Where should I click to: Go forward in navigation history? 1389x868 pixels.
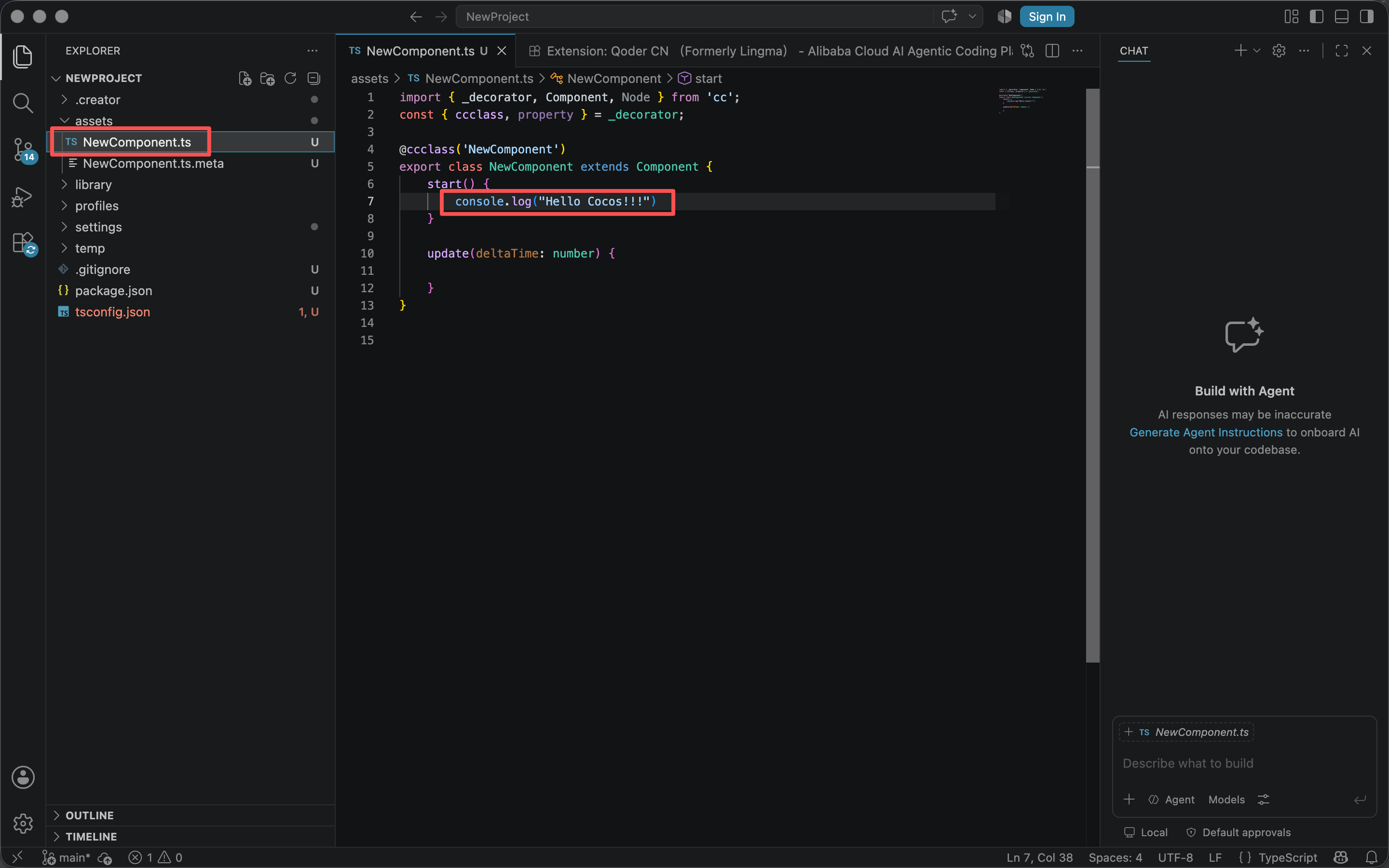(441, 17)
